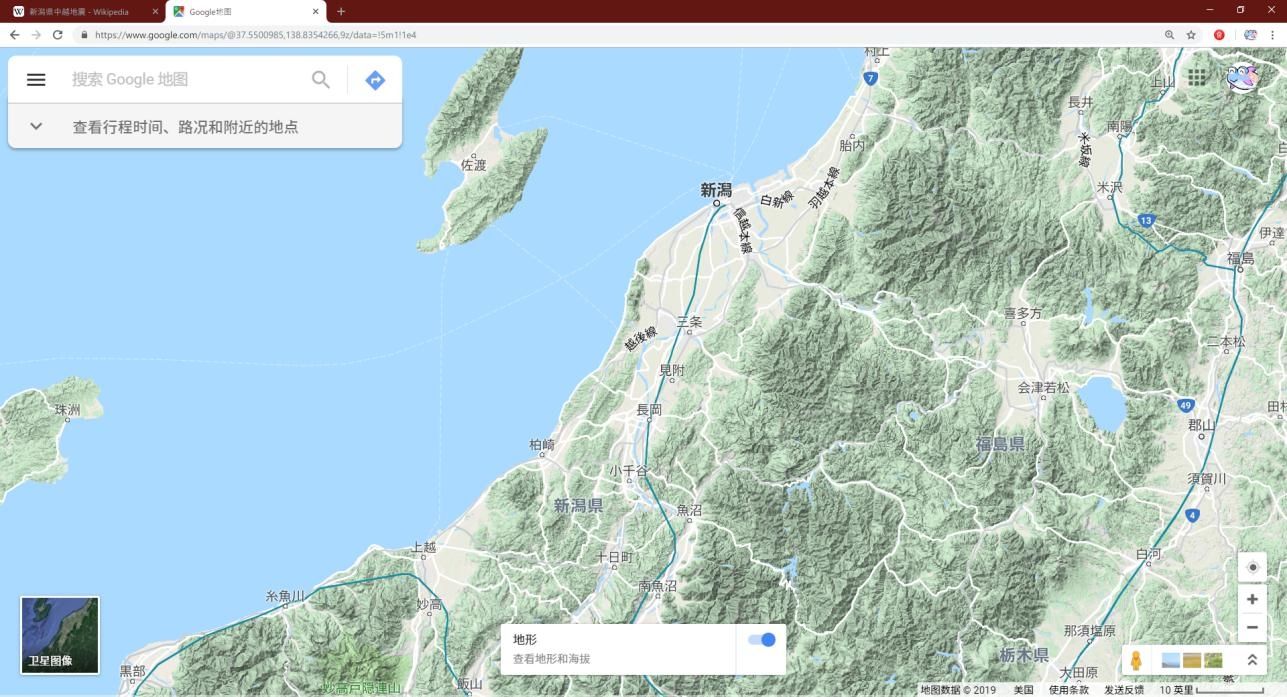Toggle the 地形 terrain switch off
This screenshot has height=697, width=1287.
click(762, 640)
